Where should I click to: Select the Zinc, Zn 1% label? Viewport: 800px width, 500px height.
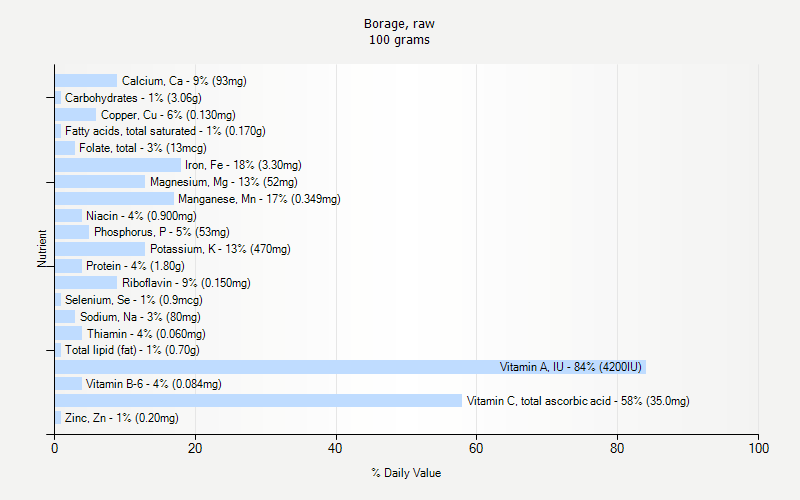point(121,418)
